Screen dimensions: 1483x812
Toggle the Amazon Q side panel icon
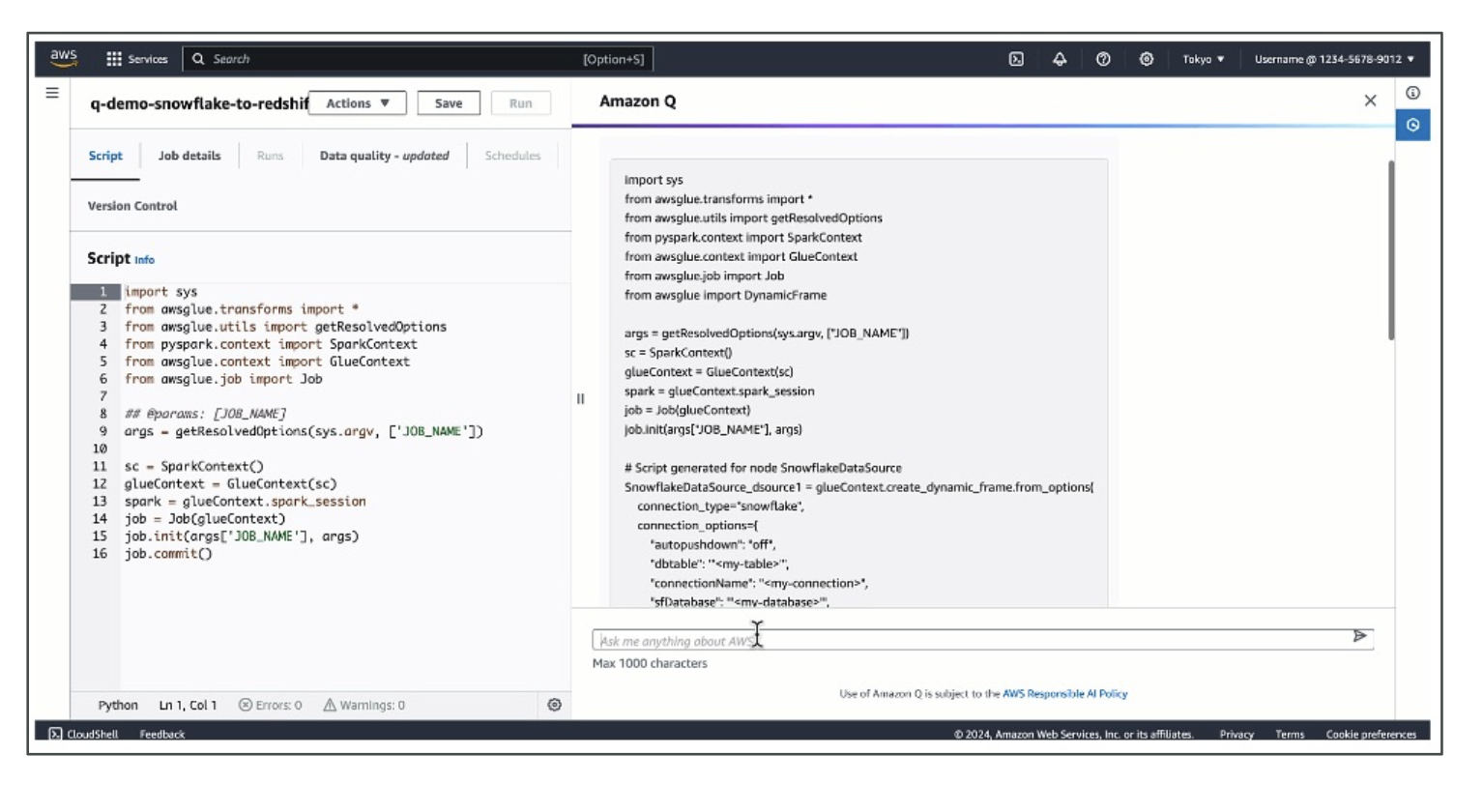point(1412,125)
